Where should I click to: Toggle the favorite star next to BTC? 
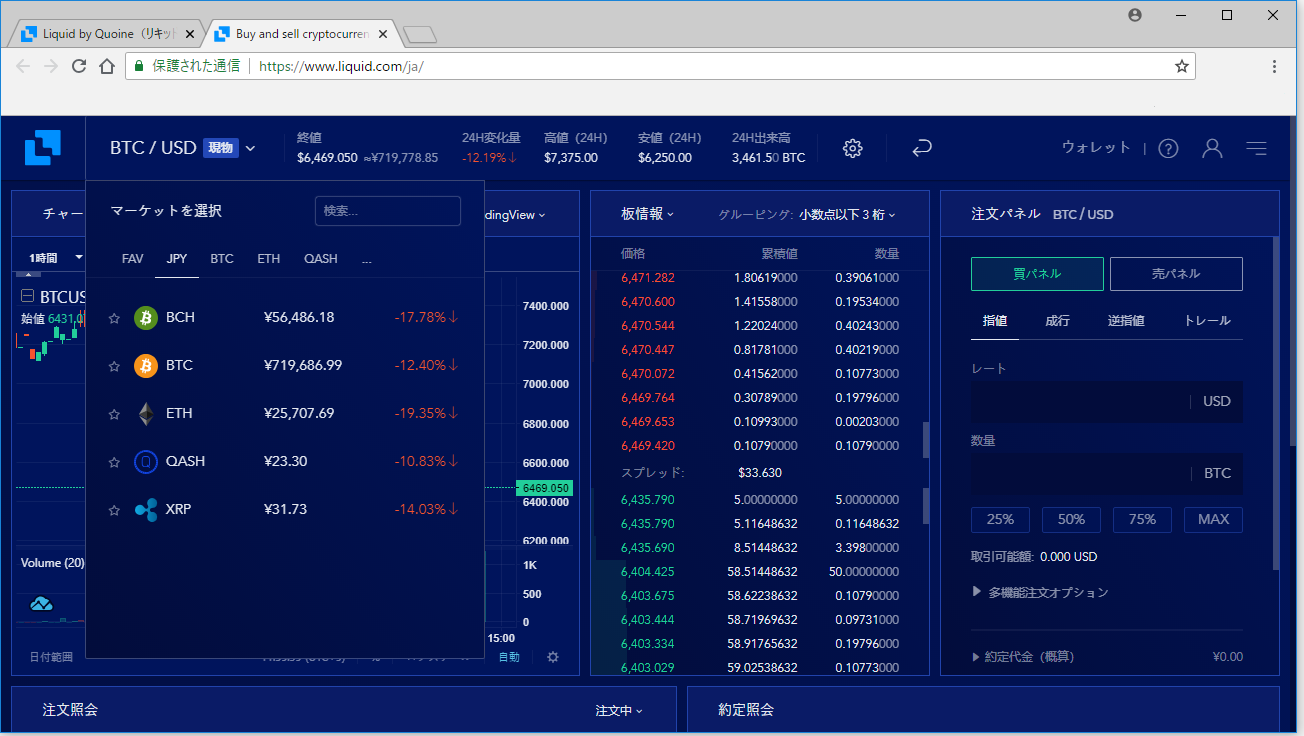(x=113, y=365)
